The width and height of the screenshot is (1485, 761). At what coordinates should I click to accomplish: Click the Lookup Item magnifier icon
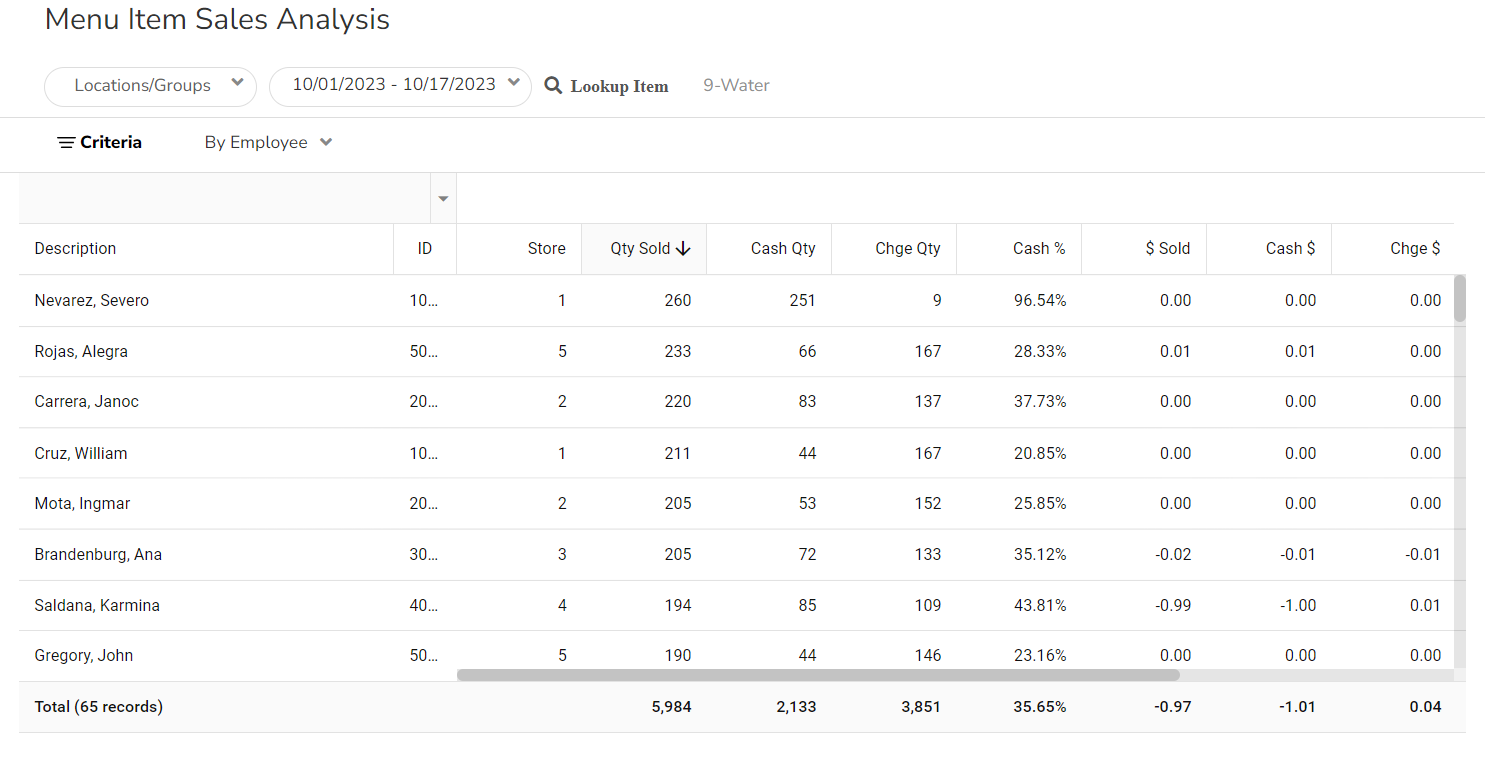coord(553,86)
